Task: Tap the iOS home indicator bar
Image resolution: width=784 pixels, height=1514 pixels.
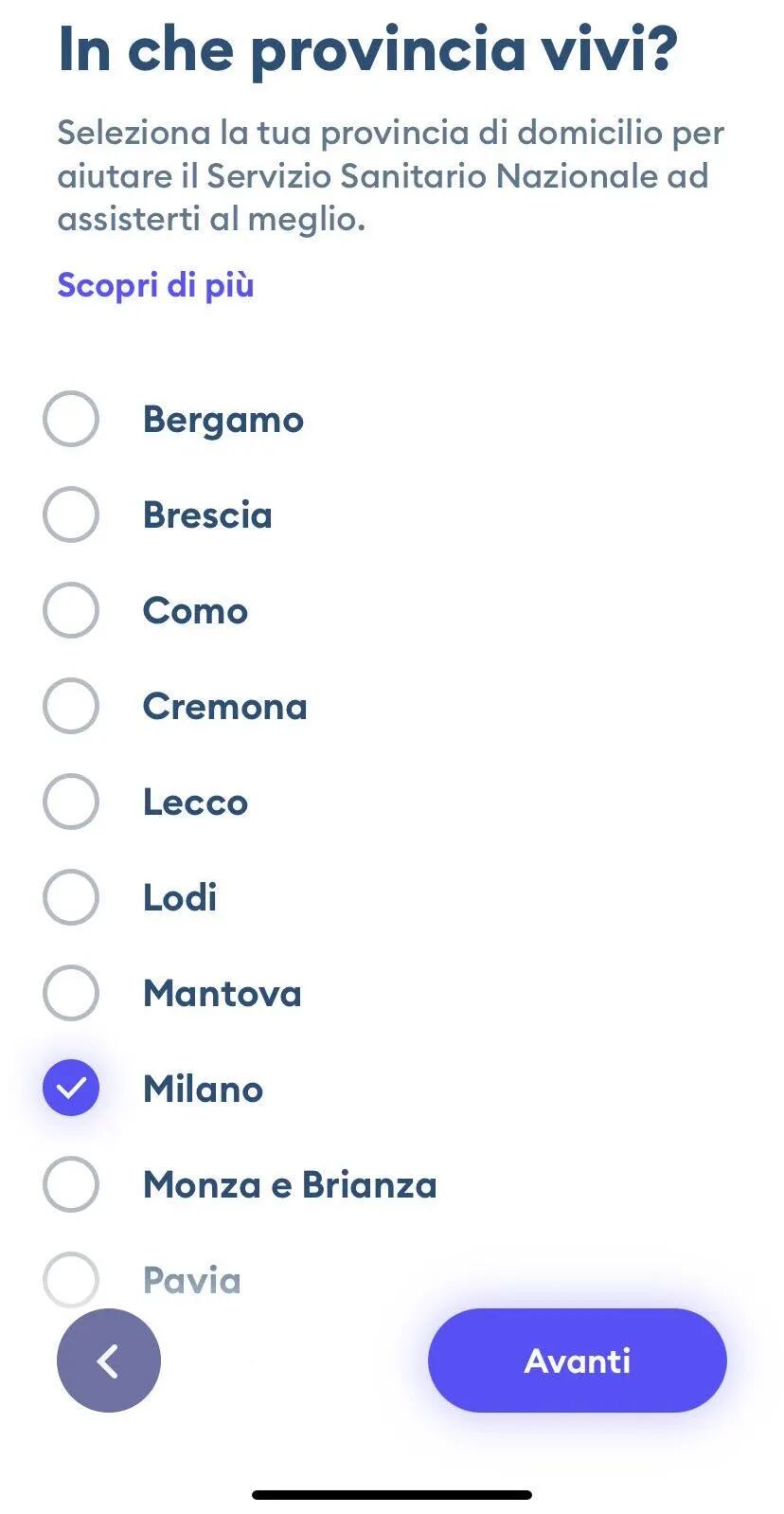Action: [x=392, y=1495]
